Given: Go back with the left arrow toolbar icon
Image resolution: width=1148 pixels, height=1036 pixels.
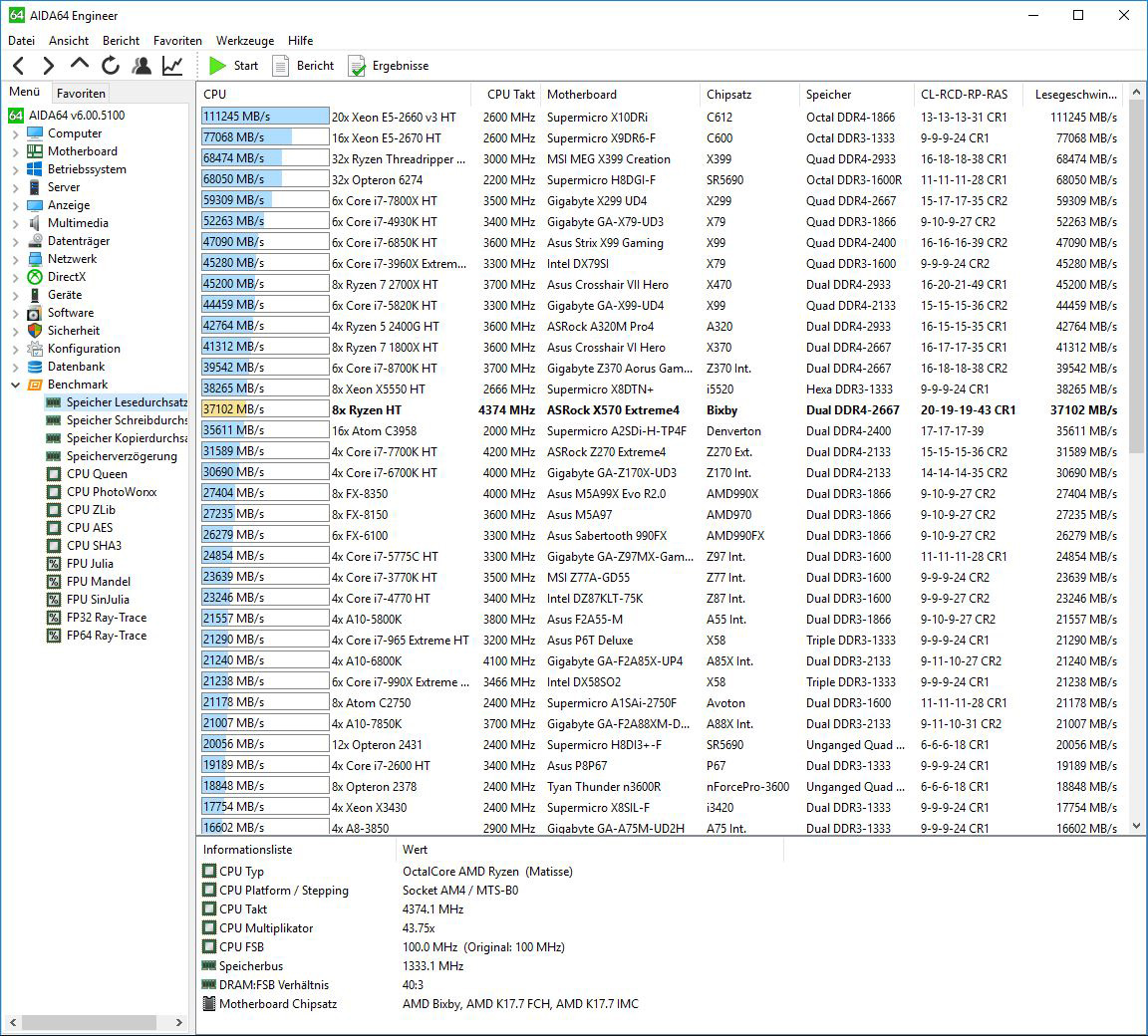Looking at the screenshot, I should (19, 66).
